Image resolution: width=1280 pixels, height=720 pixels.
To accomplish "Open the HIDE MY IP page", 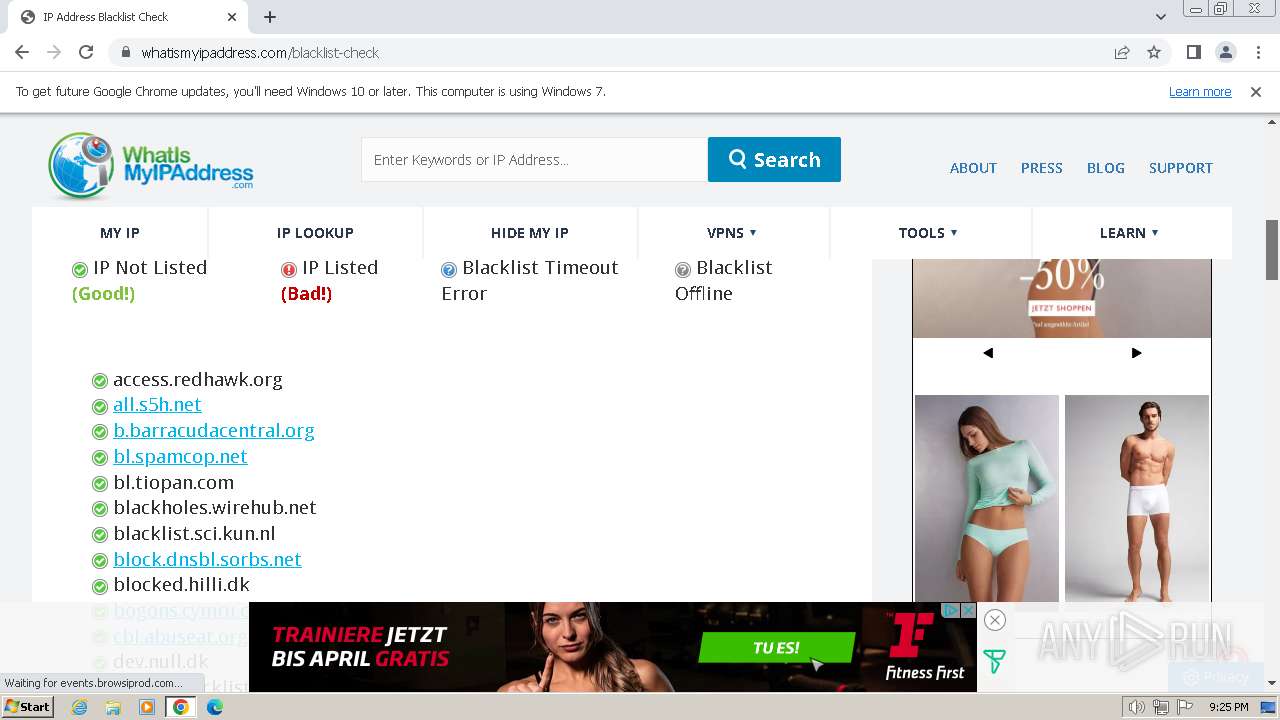I will (529, 233).
